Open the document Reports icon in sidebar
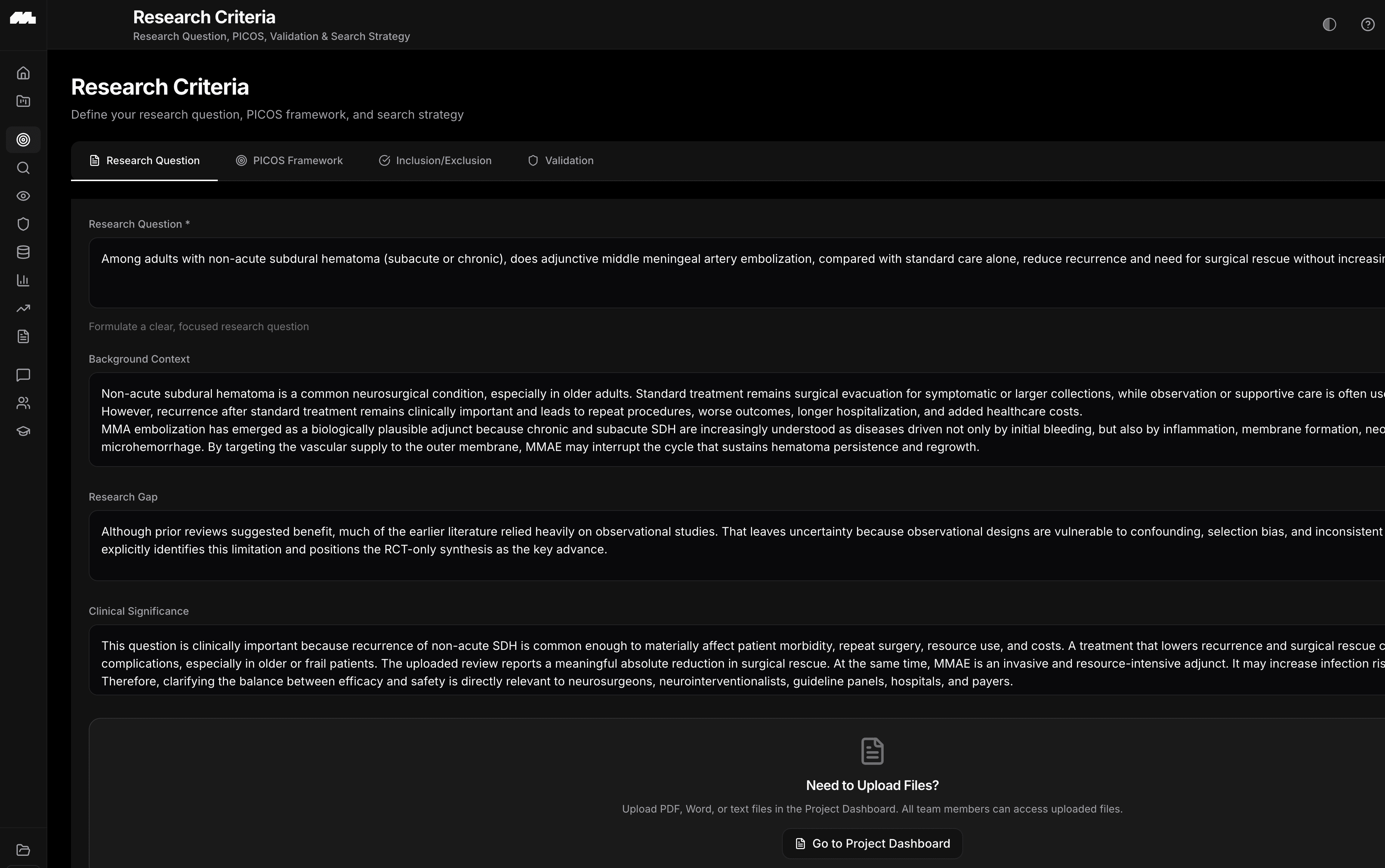Screen dimensions: 1385x868 tap(23, 336)
